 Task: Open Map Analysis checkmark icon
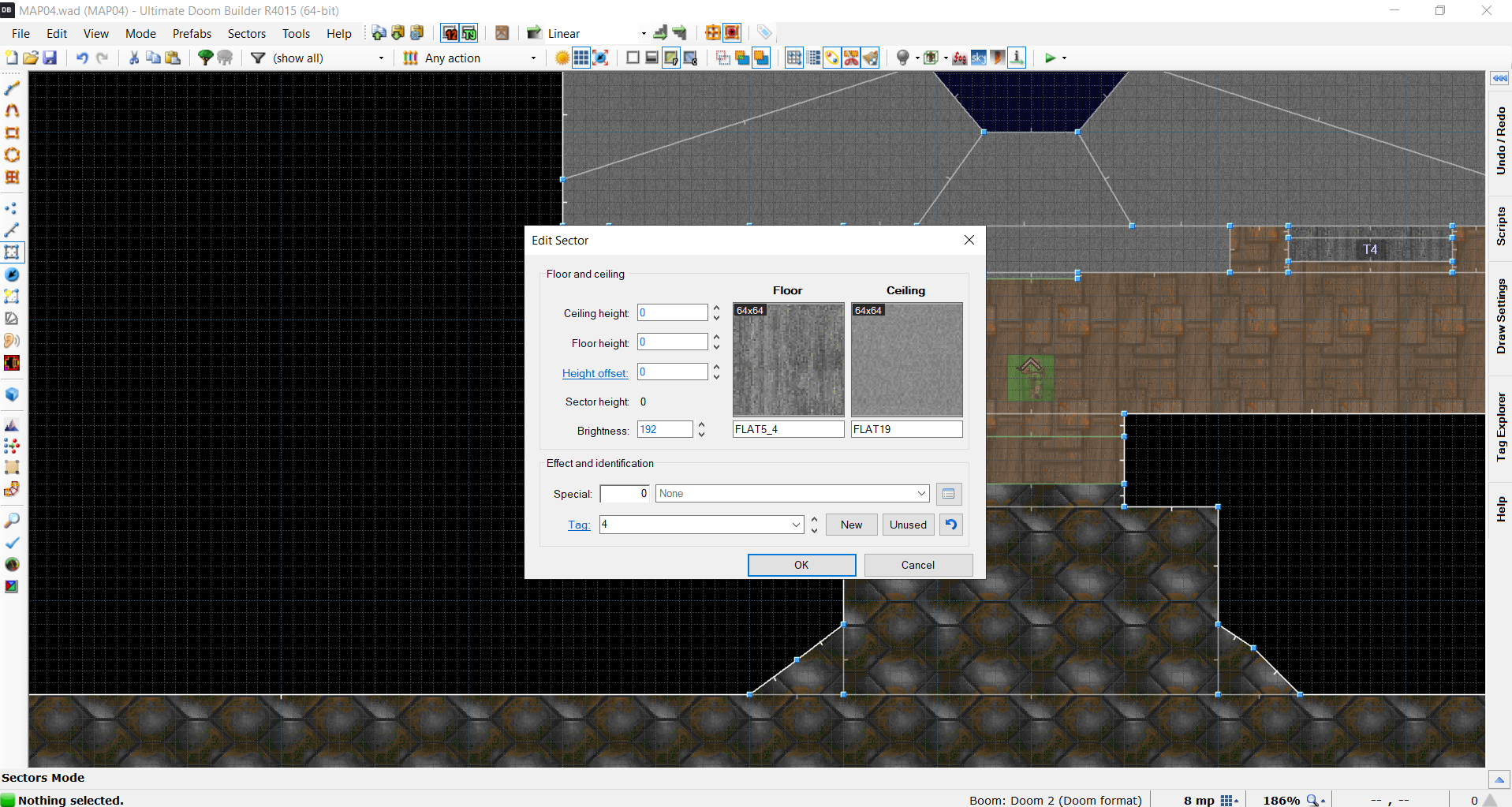click(x=12, y=543)
